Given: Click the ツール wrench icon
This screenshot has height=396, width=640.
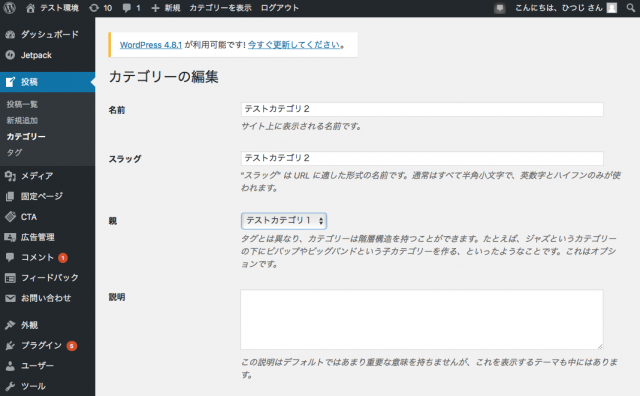Looking at the screenshot, I should [x=10, y=386].
